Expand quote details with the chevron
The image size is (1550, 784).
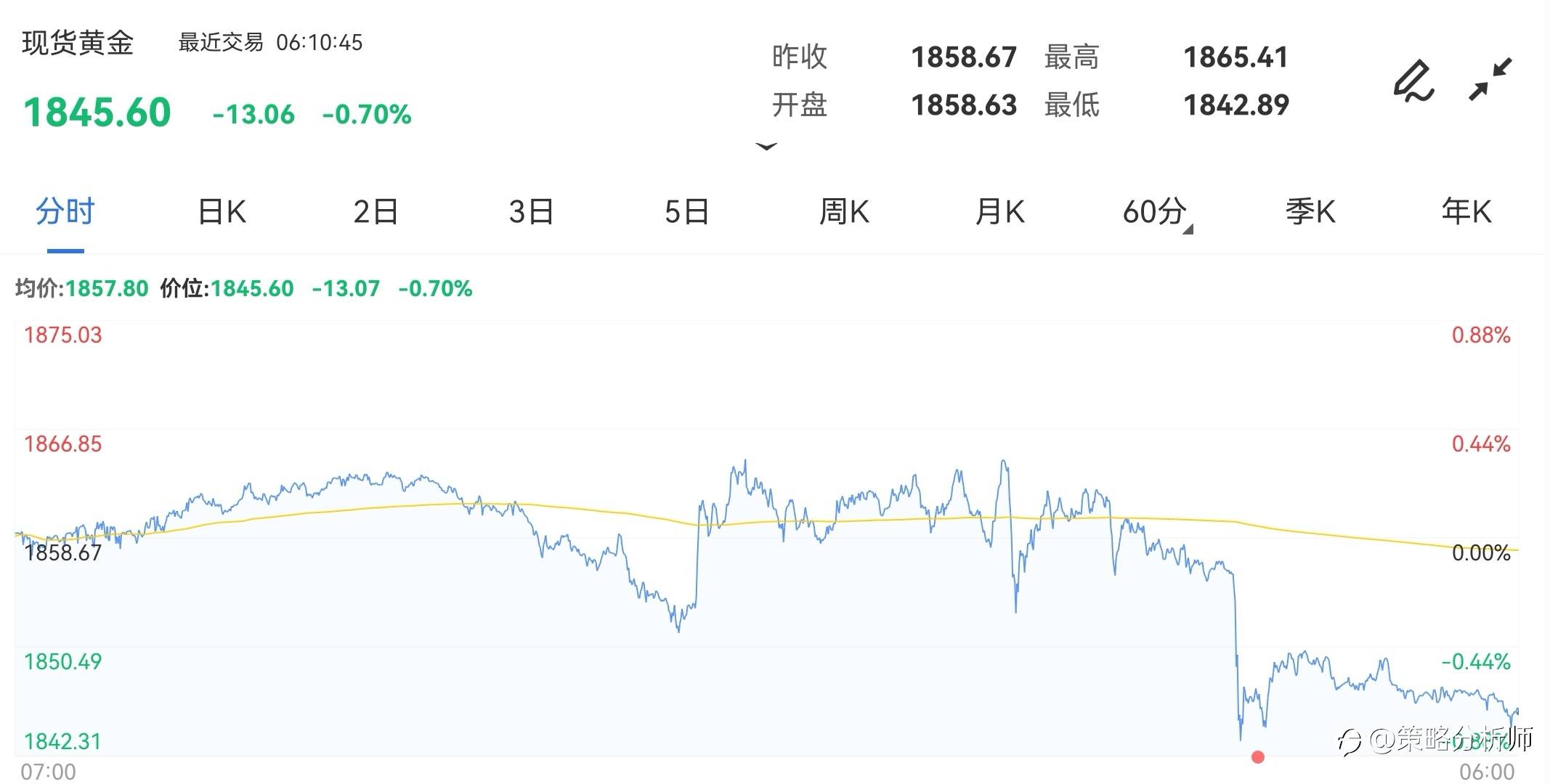tap(766, 147)
